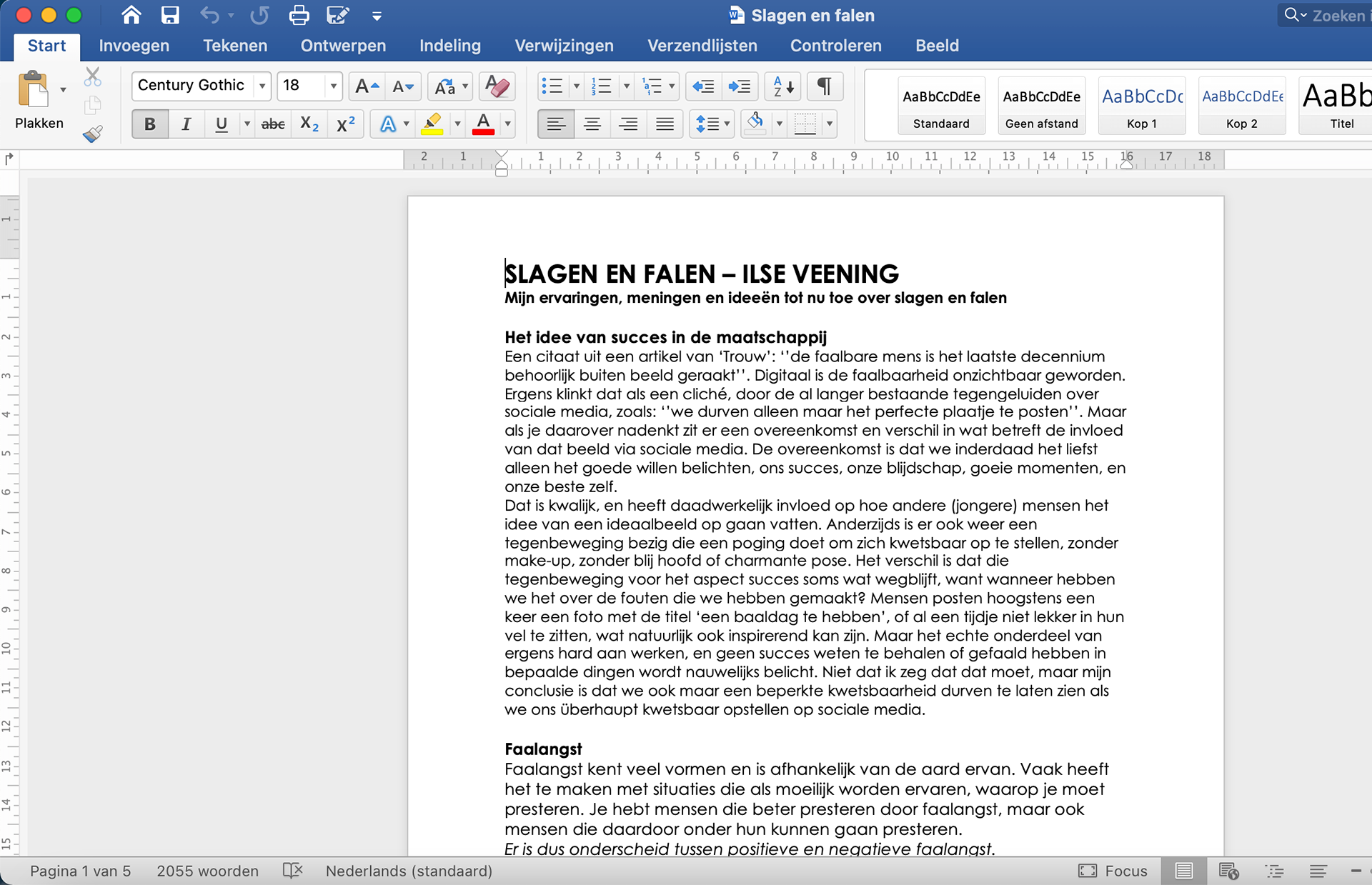Click the Save floppy disk icon
1372x885 pixels.
pyautogui.click(x=170, y=15)
